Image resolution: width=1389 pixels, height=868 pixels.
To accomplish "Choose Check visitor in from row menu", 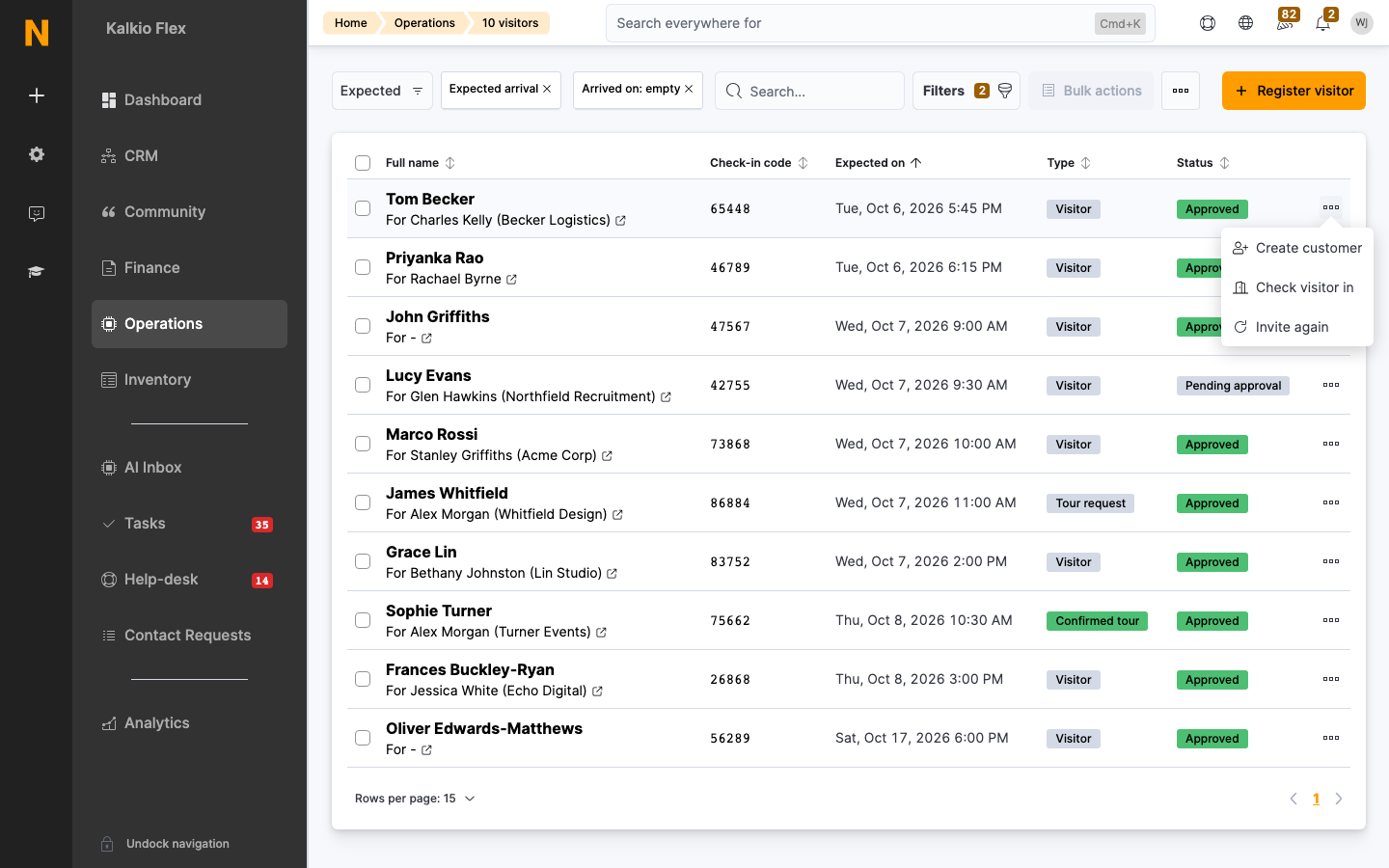I will (1297, 287).
